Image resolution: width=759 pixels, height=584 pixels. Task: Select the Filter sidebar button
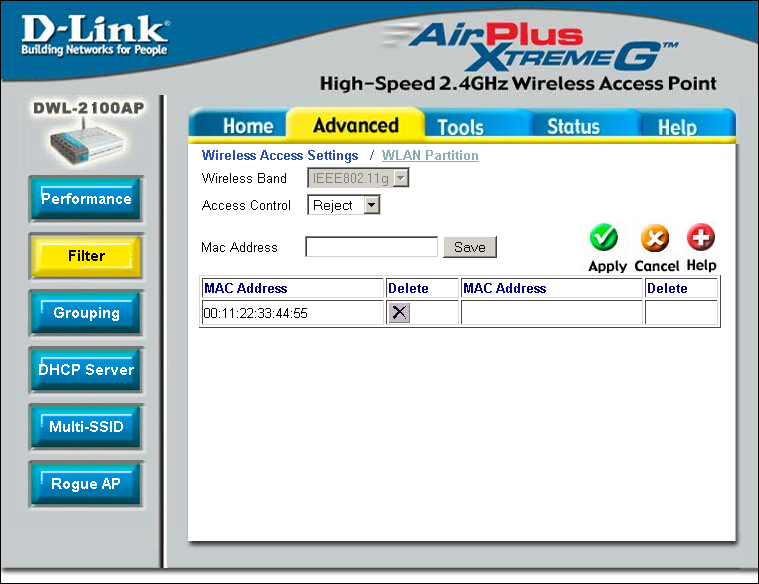[x=86, y=256]
